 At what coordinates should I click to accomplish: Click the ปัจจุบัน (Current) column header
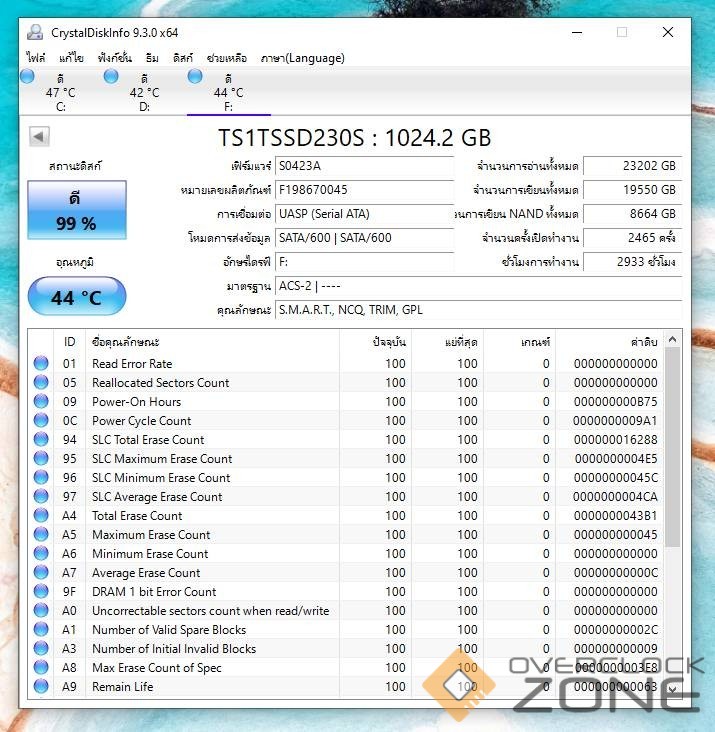point(375,342)
